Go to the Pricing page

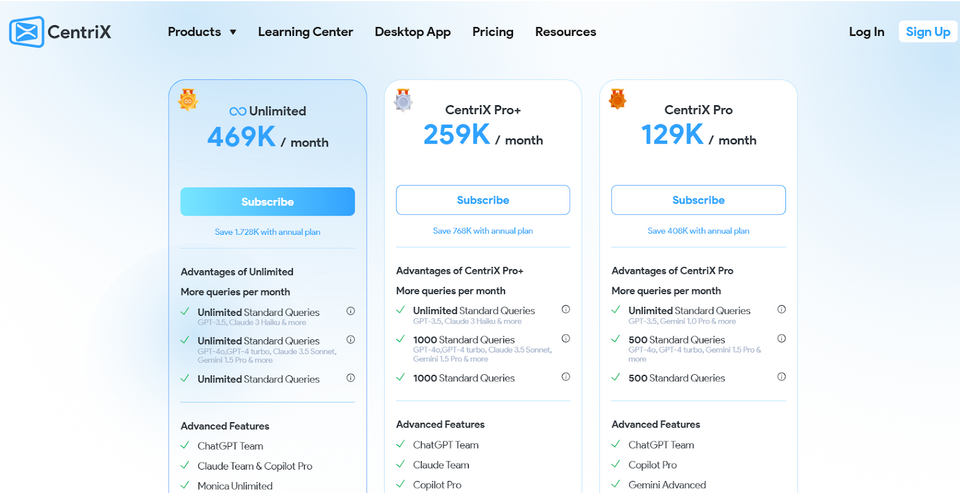[493, 32]
